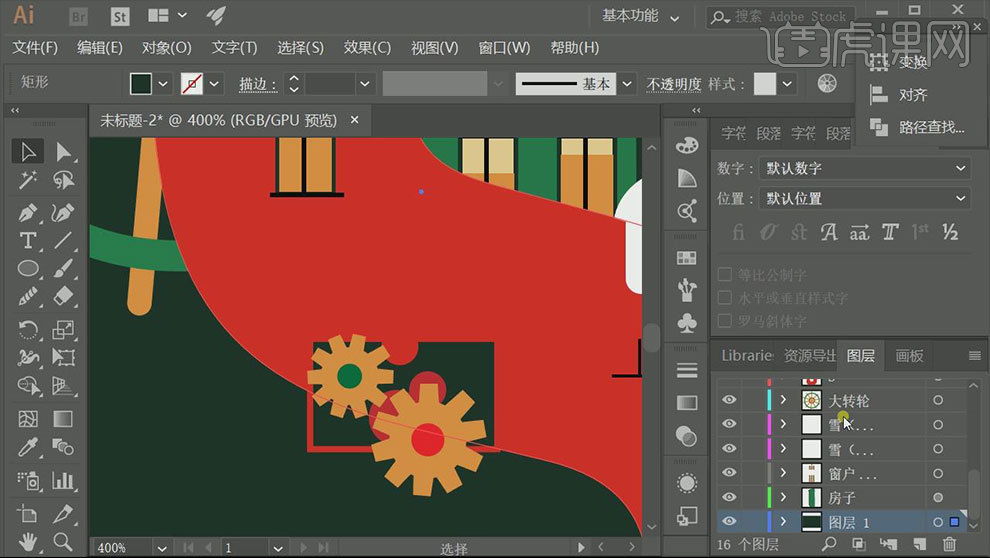The height and width of the screenshot is (558, 990).
Task: Select the Curvature tool
Action: click(63, 212)
